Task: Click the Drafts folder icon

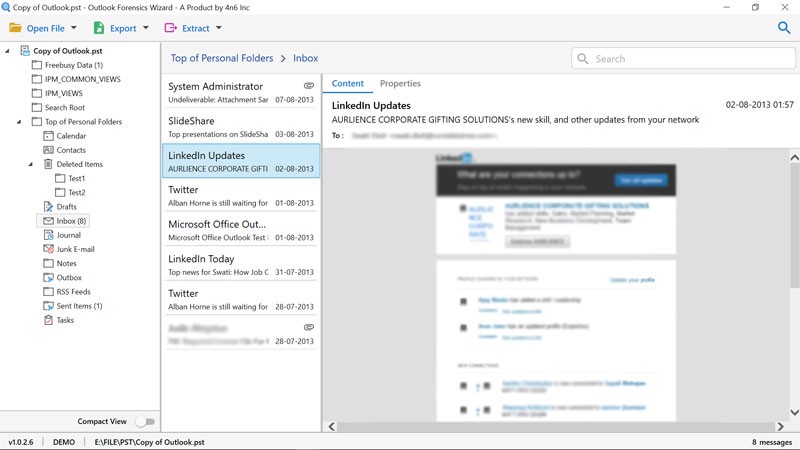Action: pos(48,207)
